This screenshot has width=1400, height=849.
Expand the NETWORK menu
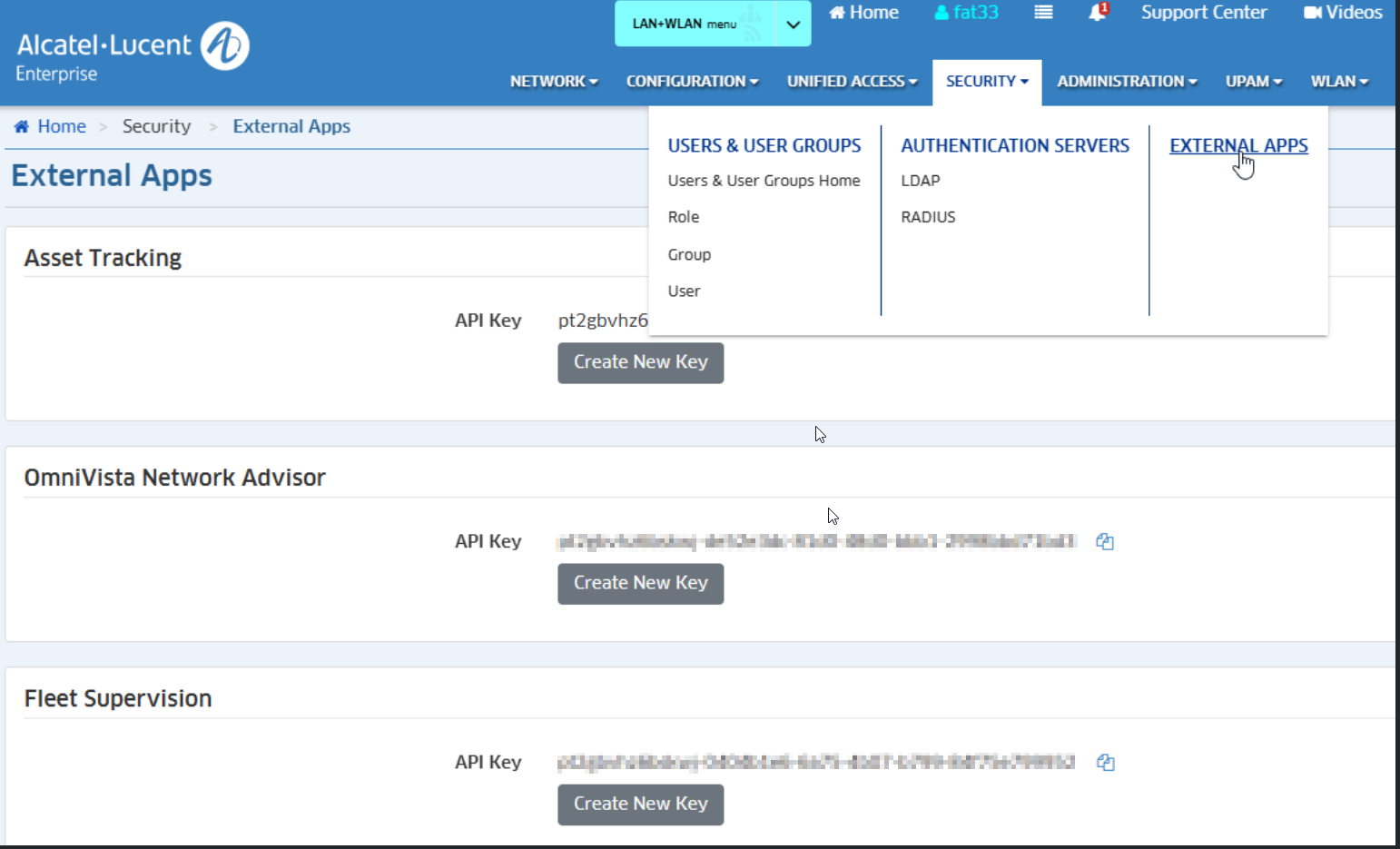click(553, 82)
